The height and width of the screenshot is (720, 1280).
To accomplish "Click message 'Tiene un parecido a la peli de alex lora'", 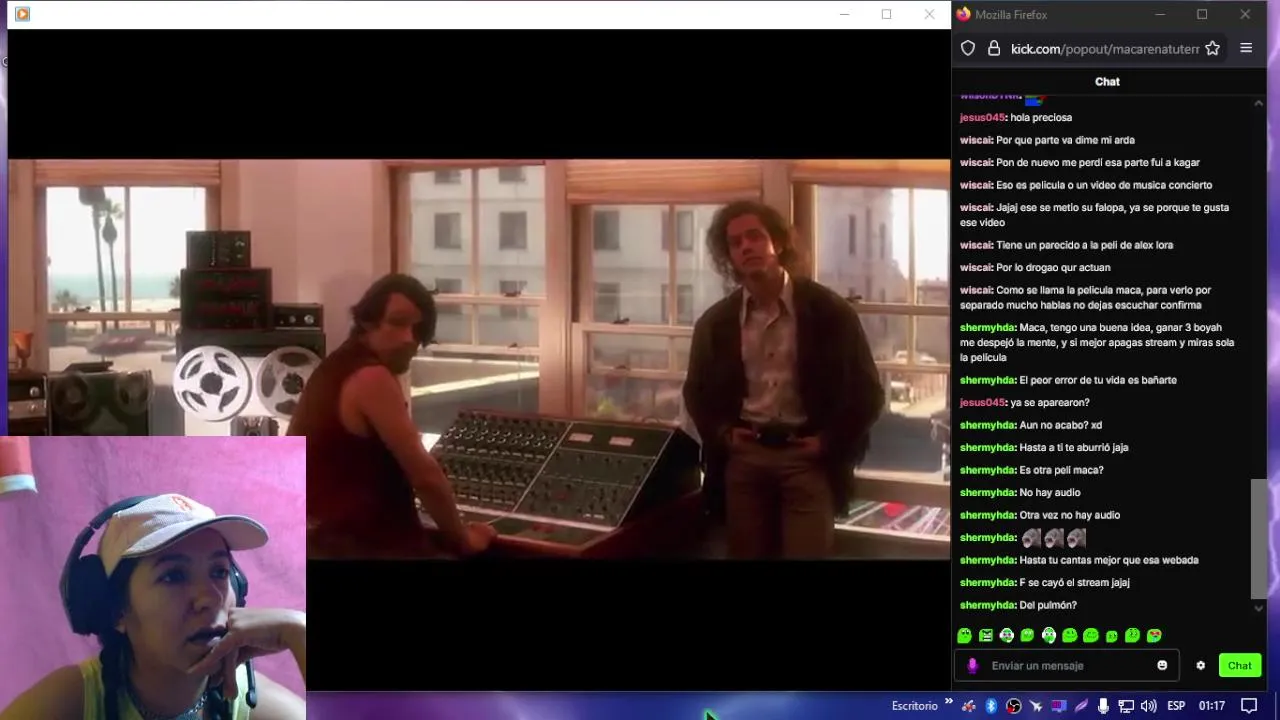I will pyautogui.click(x=1084, y=245).
